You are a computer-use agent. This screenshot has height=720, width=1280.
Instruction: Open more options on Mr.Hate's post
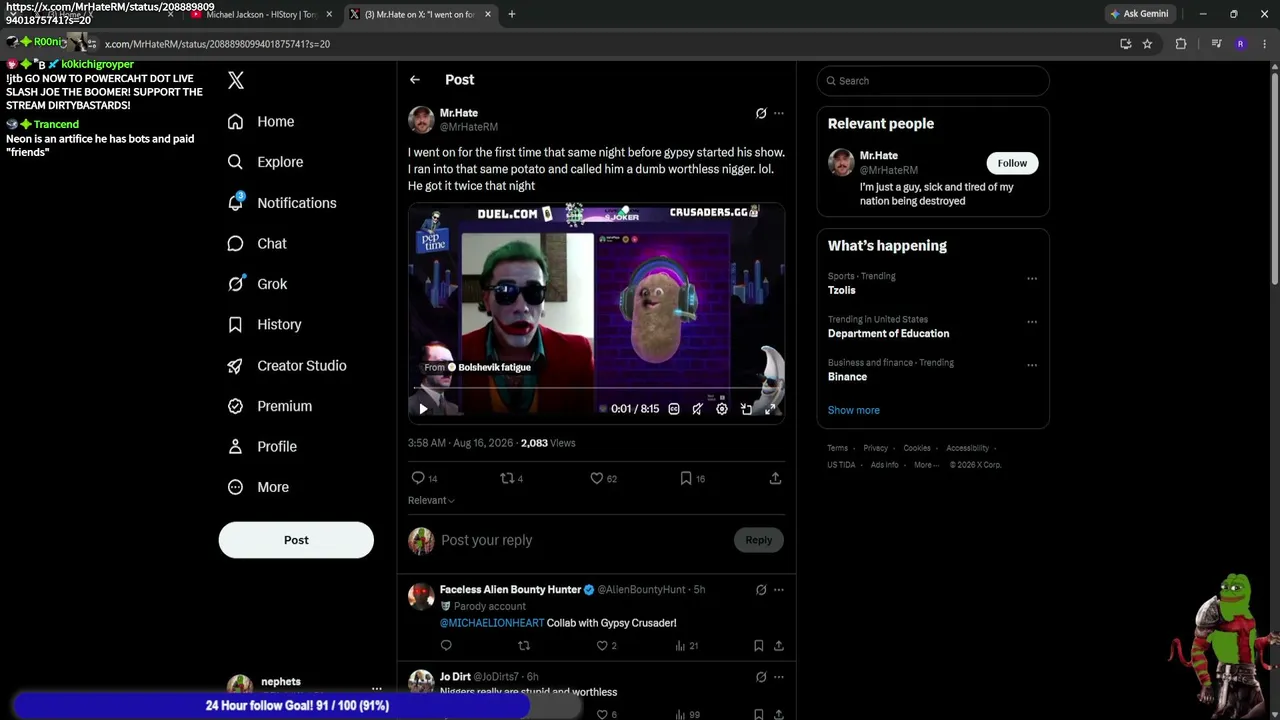point(779,113)
